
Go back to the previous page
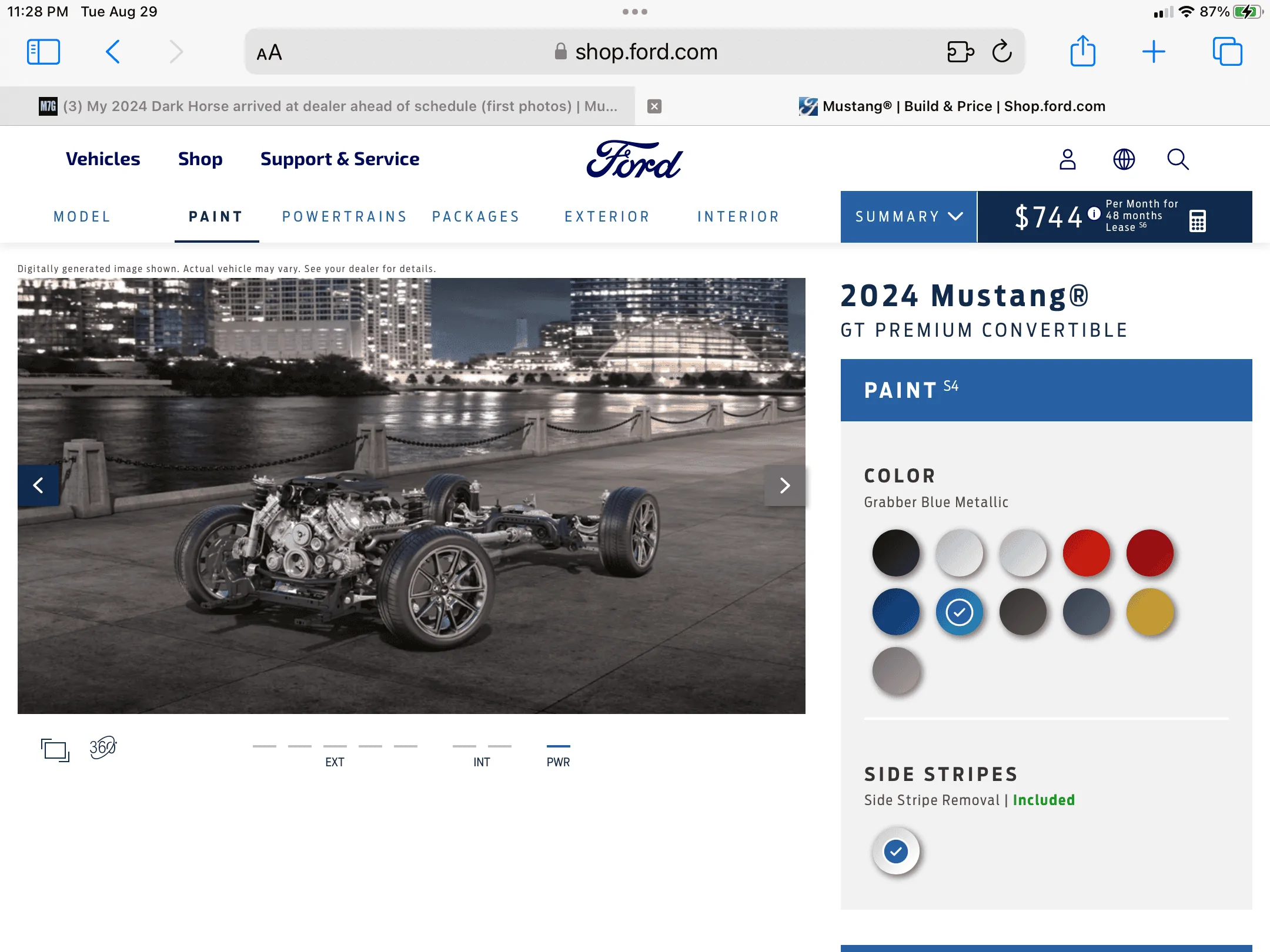(x=113, y=52)
